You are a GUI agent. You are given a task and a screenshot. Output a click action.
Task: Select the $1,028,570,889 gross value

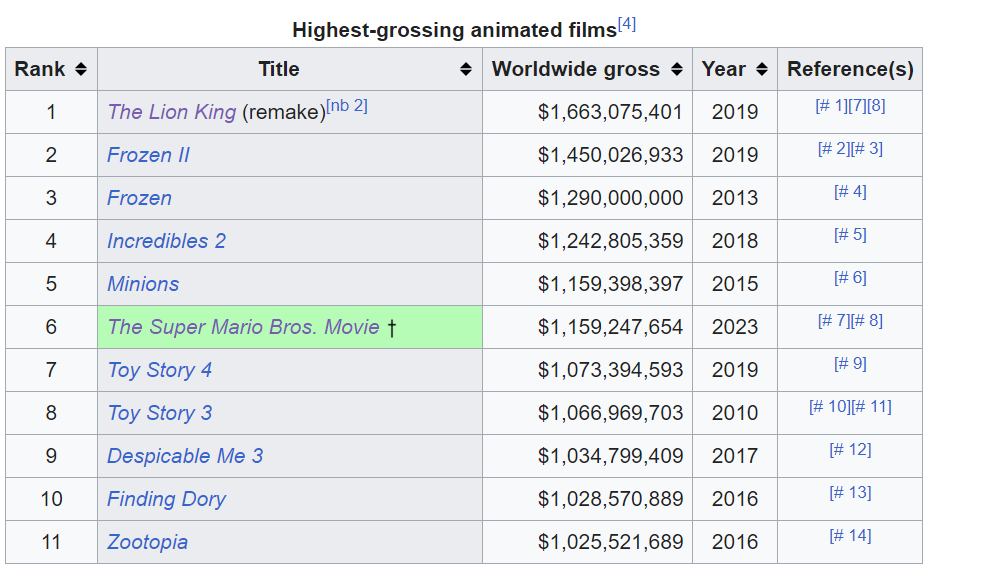[x=610, y=499]
